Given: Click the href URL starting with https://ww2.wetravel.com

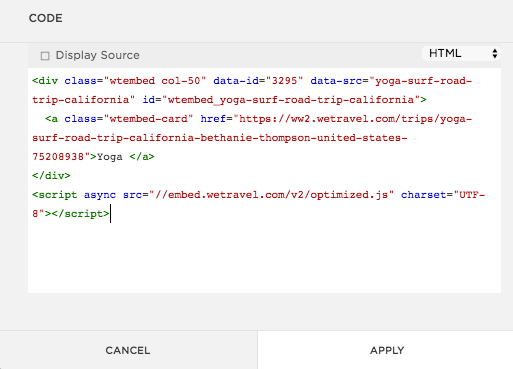Looking at the screenshot, I should (252, 138).
